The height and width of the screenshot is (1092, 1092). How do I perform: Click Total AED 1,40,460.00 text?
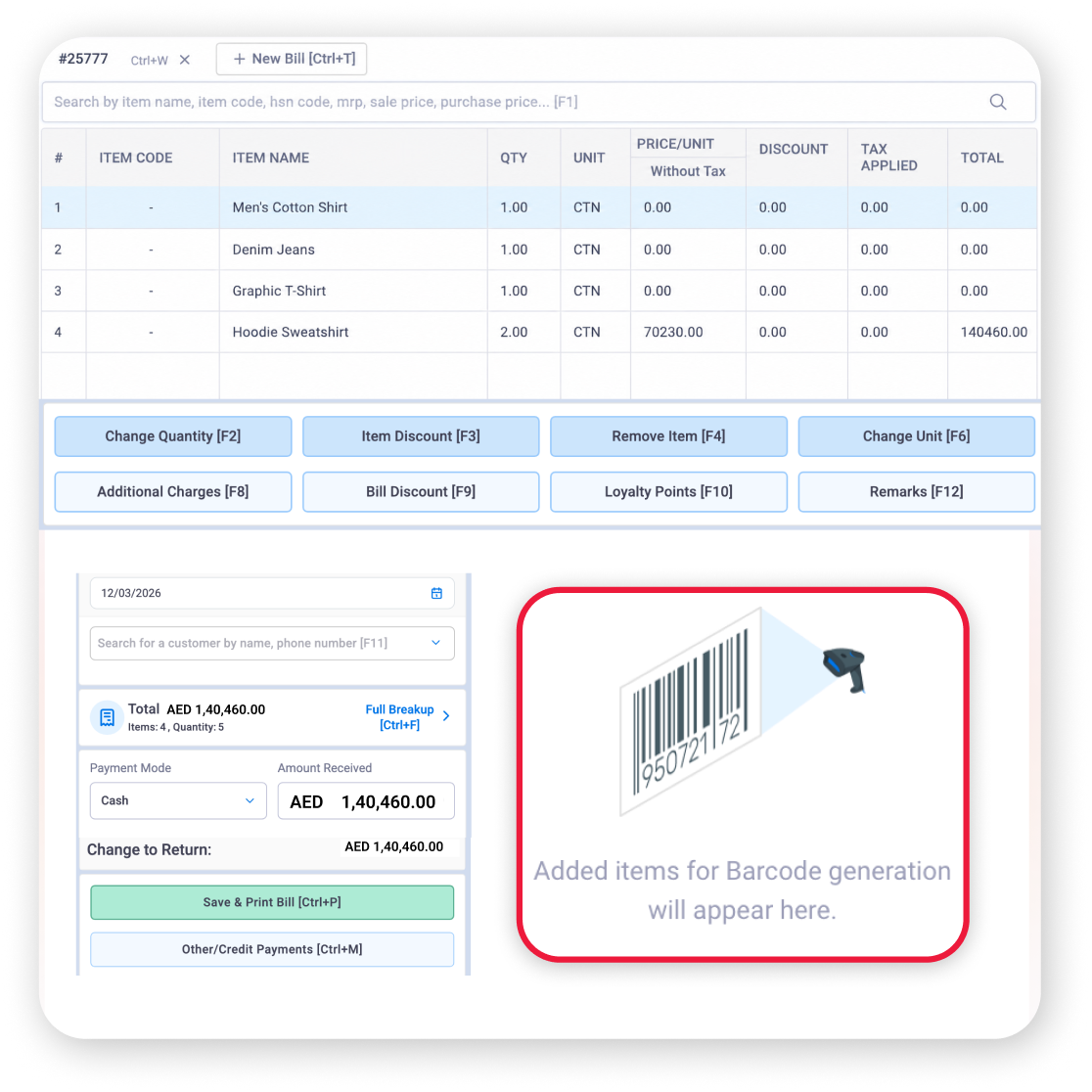pyautogui.click(x=197, y=709)
